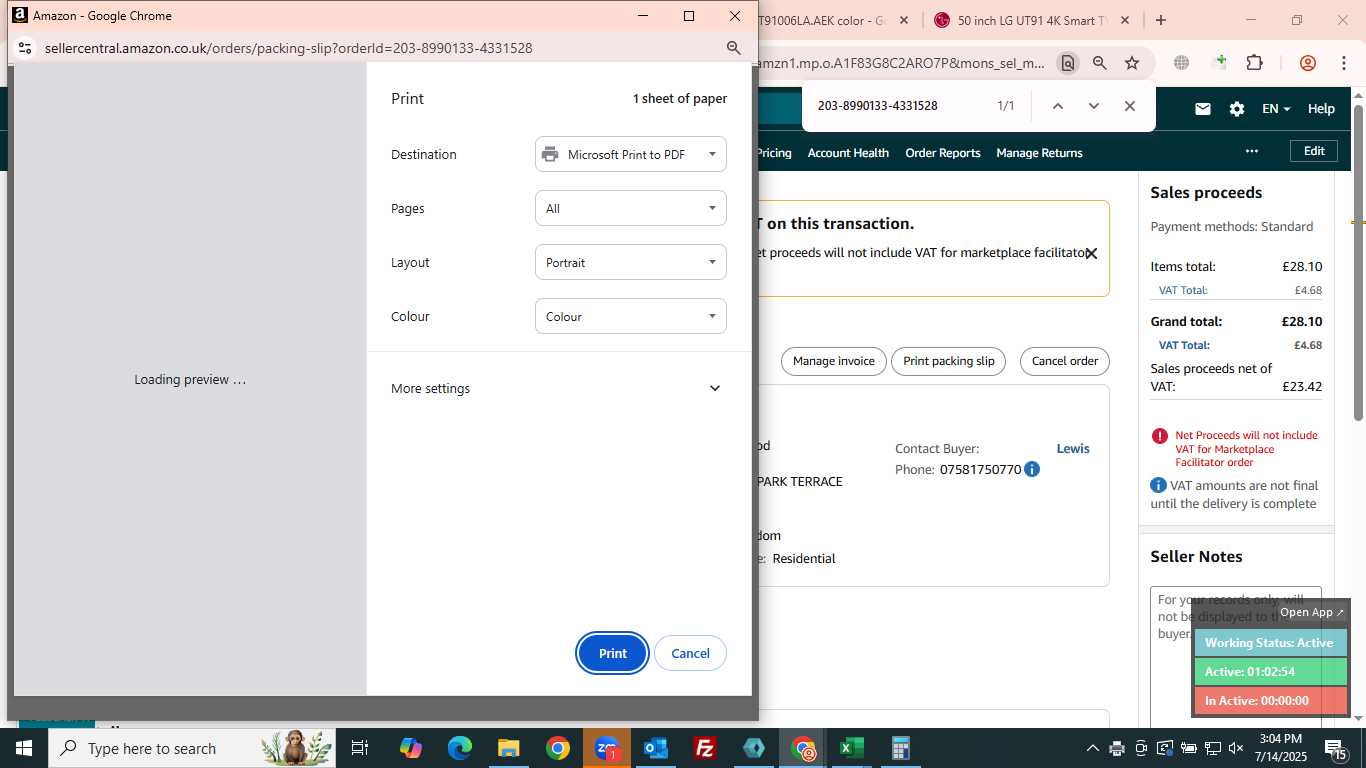Click the Working Status: Active bar
Image resolution: width=1366 pixels, height=768 pixels.
tap(1270, 643)
